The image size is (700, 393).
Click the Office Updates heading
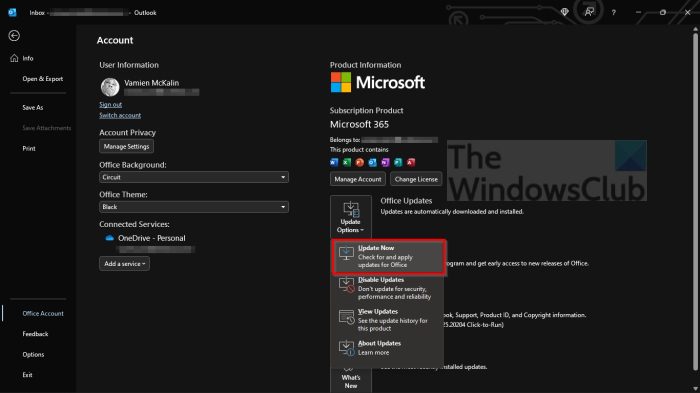tap(406, 201)
